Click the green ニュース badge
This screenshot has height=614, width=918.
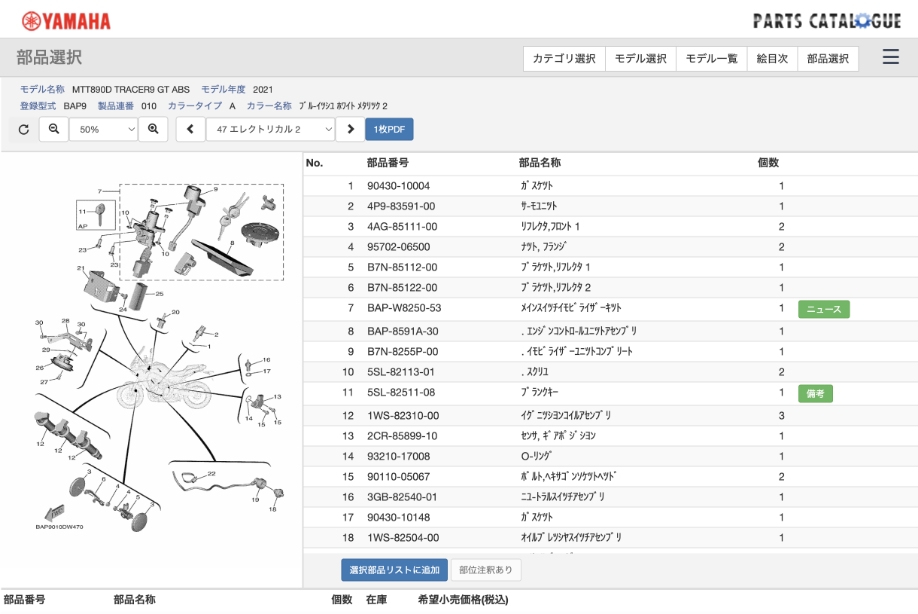tap(823, 309)
